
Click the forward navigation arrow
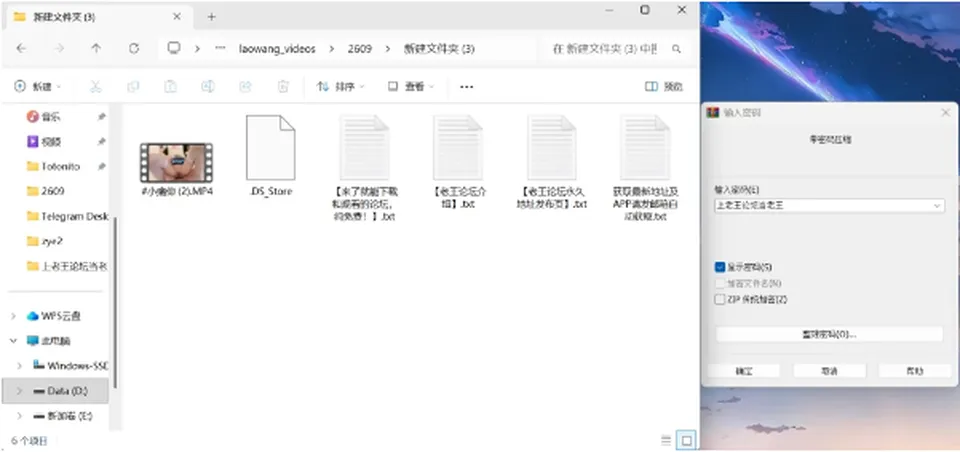[59, 48]
